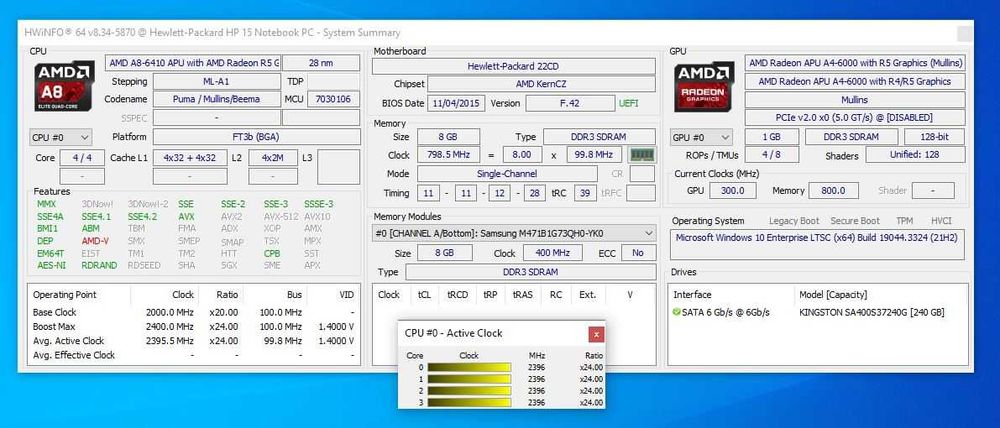This screenshot has width=1000, height=428.
Task: Click the 4 / 4 core count field
Action: [82, 158]
